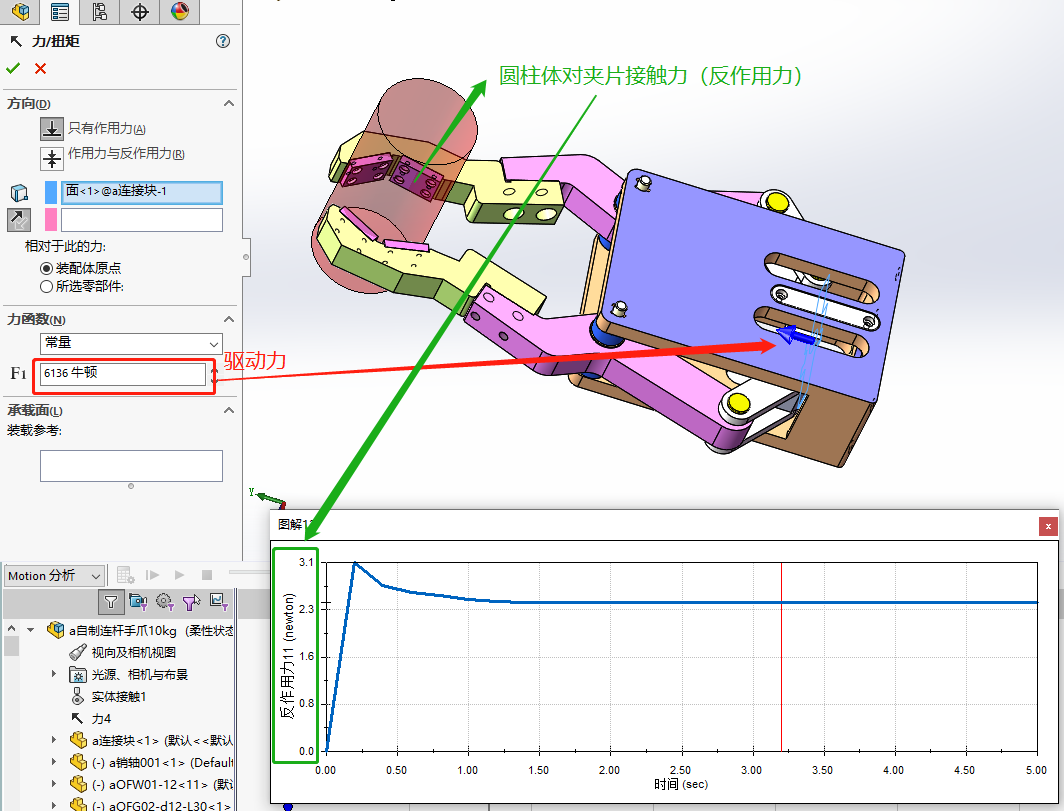Viewport: 1064px width, 811px height.
Task: Toggle the no-filter funnel icon
Action: click(111, 601)
